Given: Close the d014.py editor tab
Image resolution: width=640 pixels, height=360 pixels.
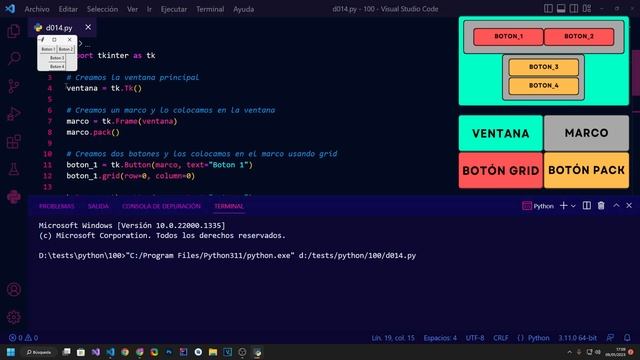Looking at the screenshot, I should click(x=88, y=27).
